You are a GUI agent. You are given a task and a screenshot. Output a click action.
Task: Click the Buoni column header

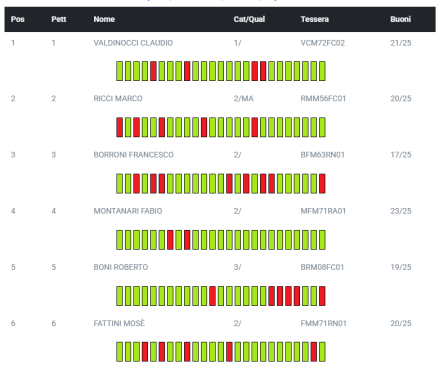[401, 19]
